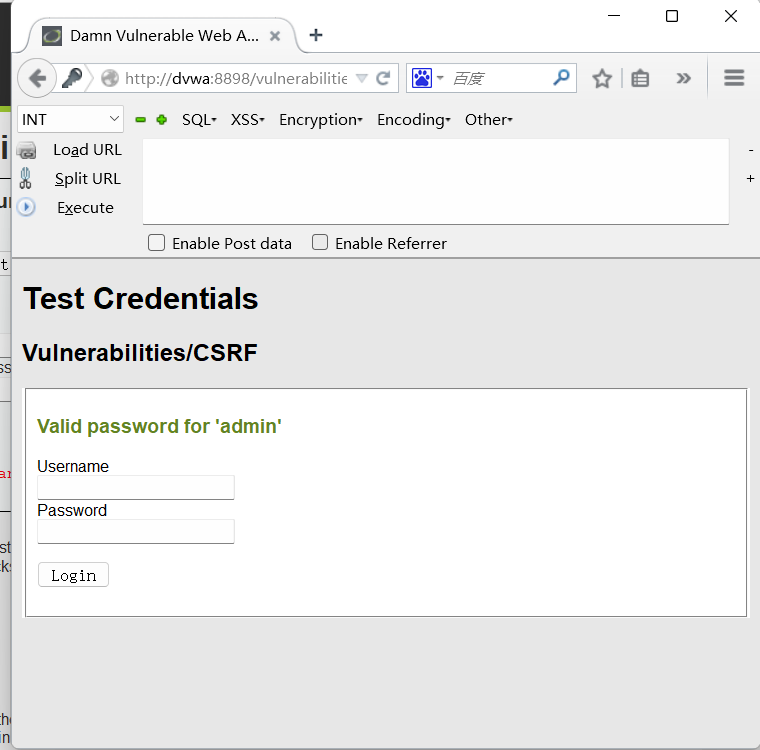The height and width of the screenshot is (750, 760).
Task: Open the Other menu in HackBar
Action: tap(489, 120)
